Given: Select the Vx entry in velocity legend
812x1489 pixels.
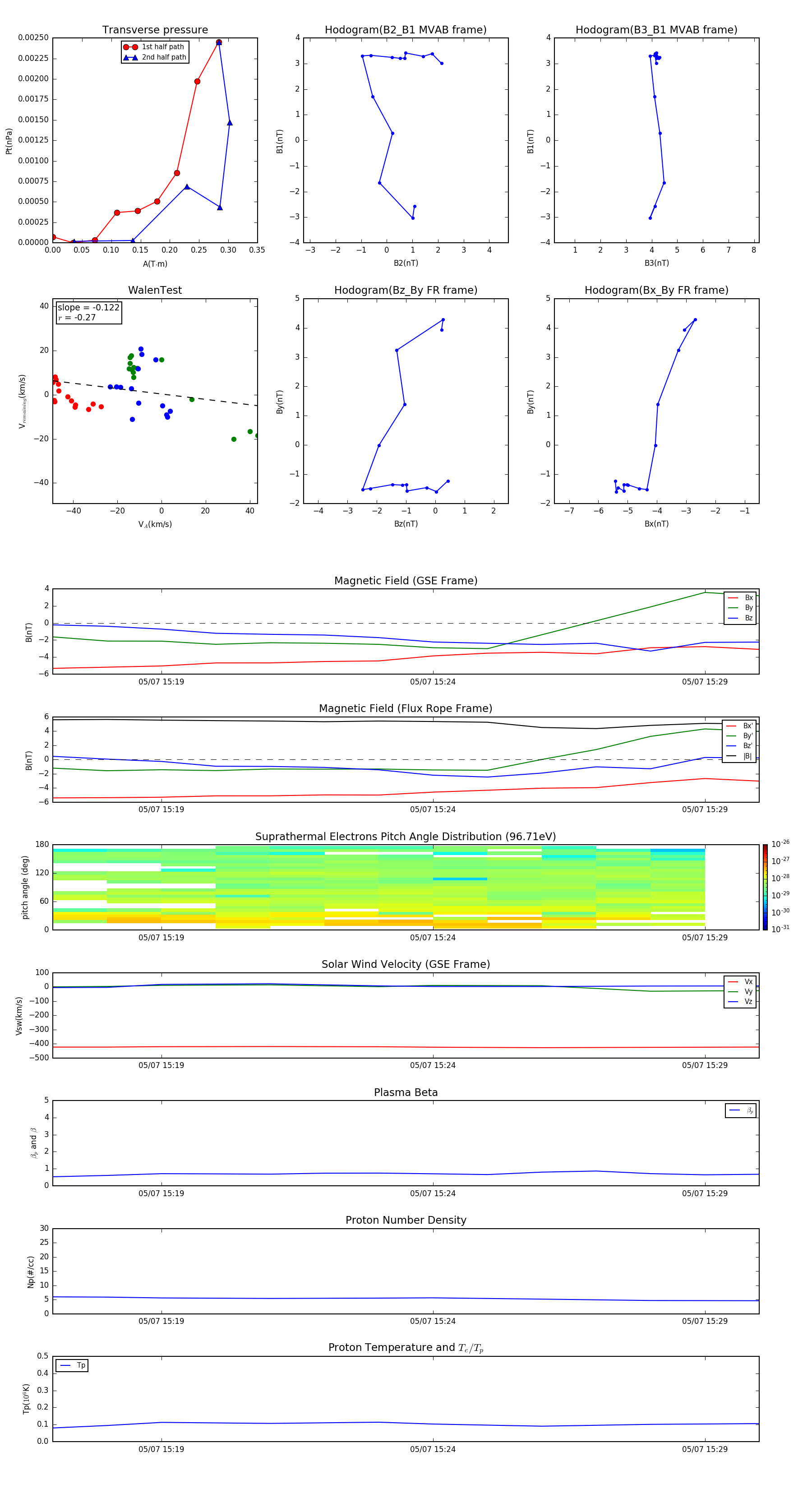Looking at the screenshot, I should [x=740, y=981].
